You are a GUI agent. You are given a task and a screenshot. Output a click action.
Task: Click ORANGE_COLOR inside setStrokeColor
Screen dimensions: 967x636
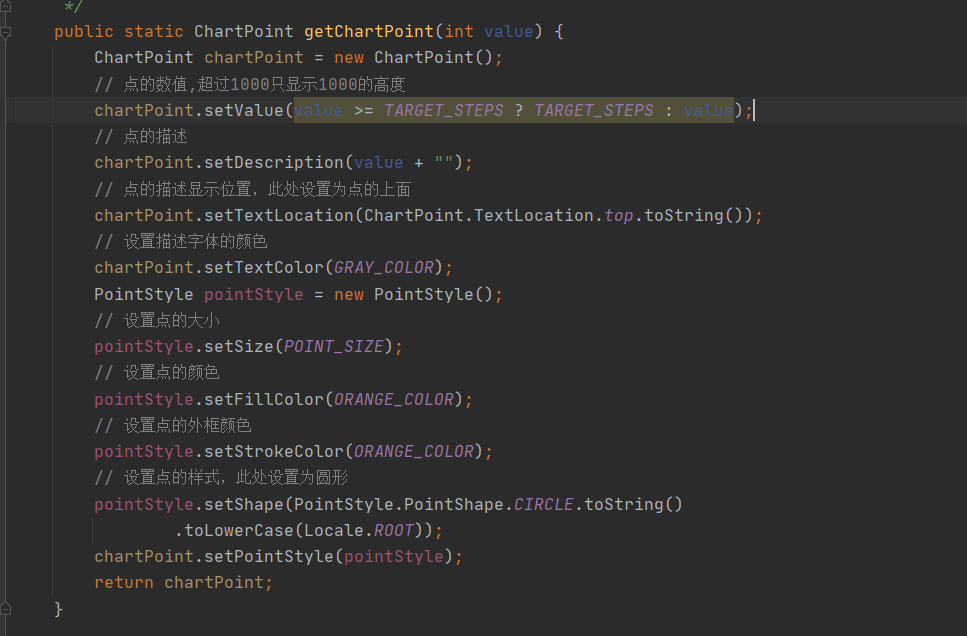point(414,452)
